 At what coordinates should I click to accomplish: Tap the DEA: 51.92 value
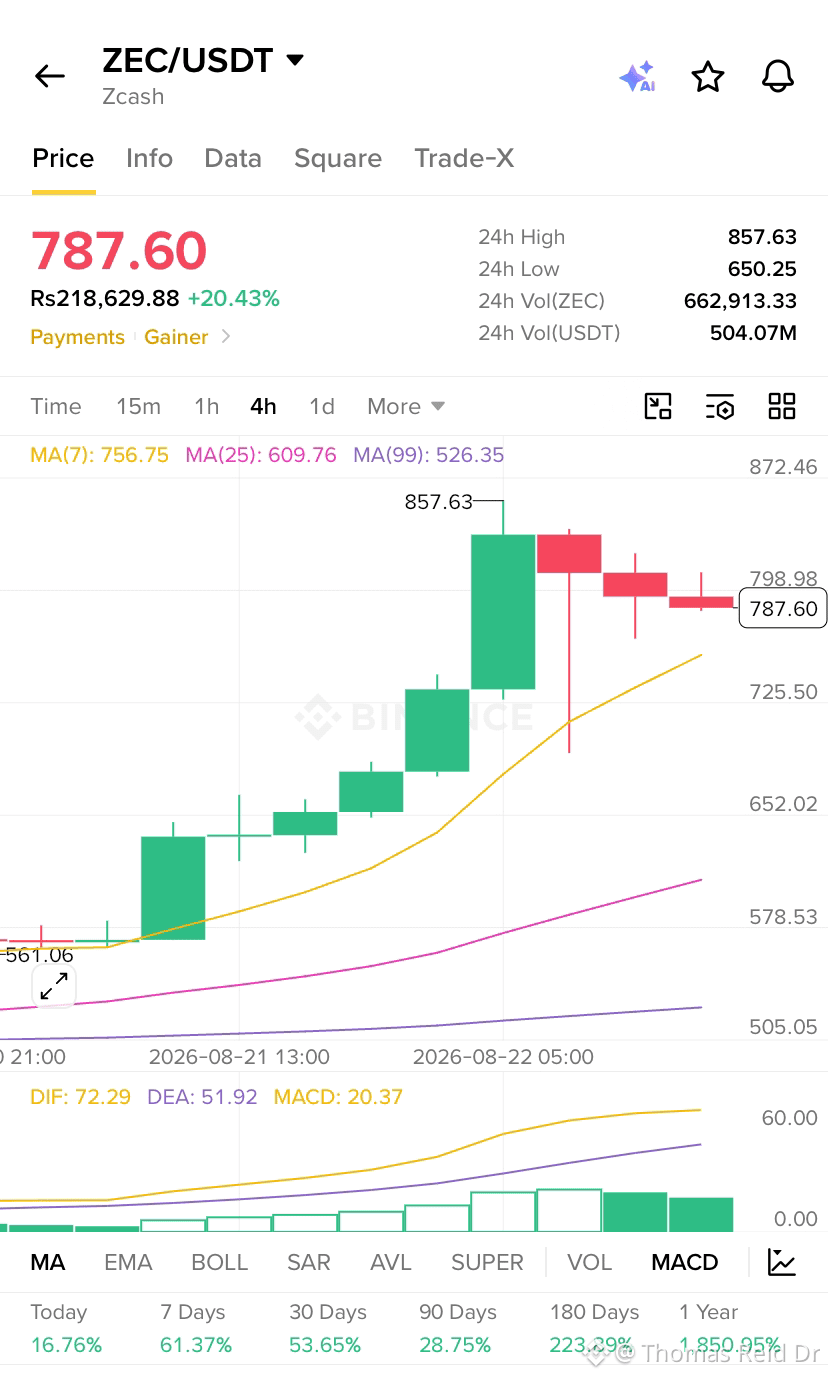[x=202, y=1096]
